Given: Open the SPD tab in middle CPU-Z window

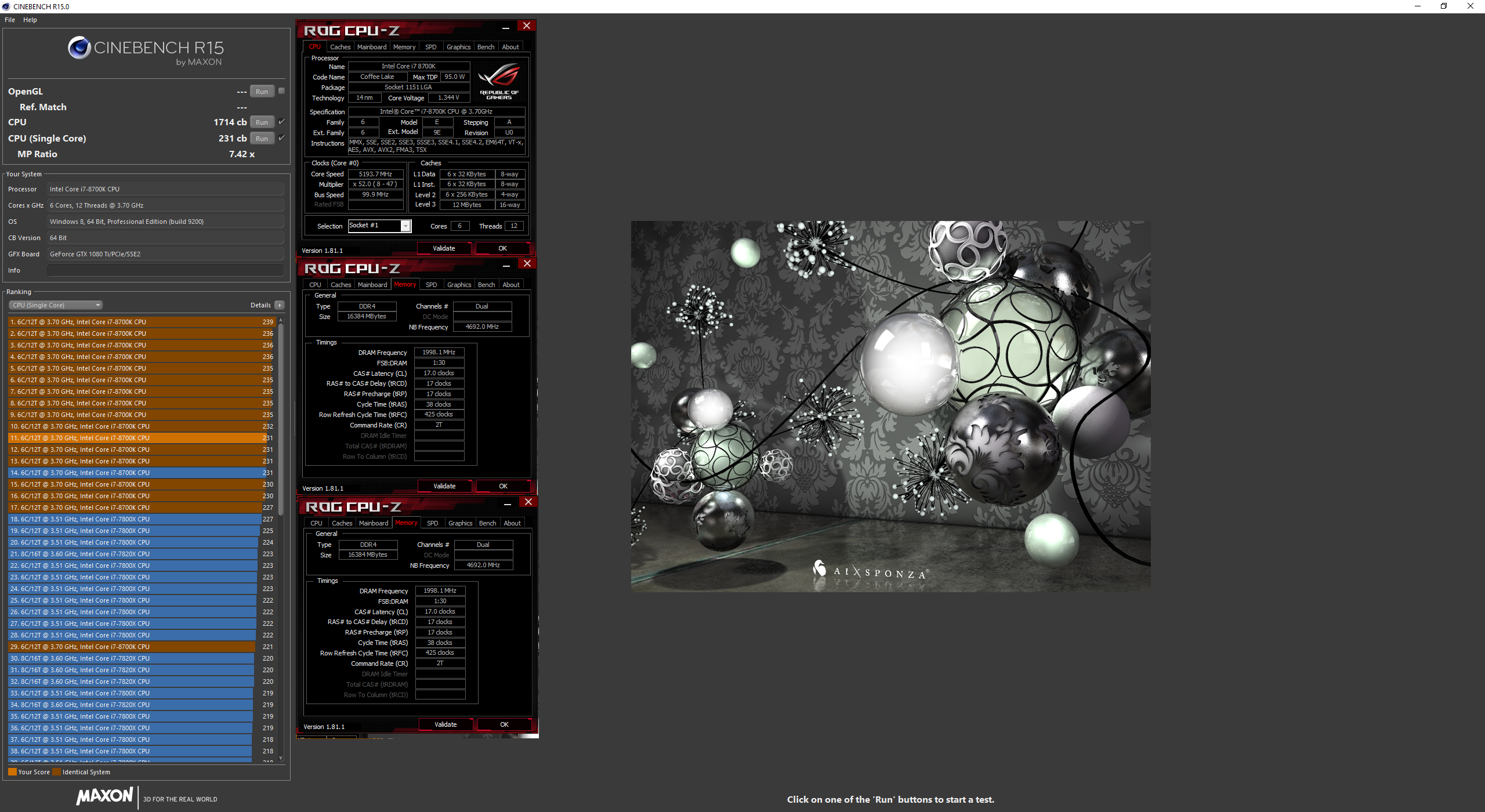Looking at the screenshot, I should (431, 285).
